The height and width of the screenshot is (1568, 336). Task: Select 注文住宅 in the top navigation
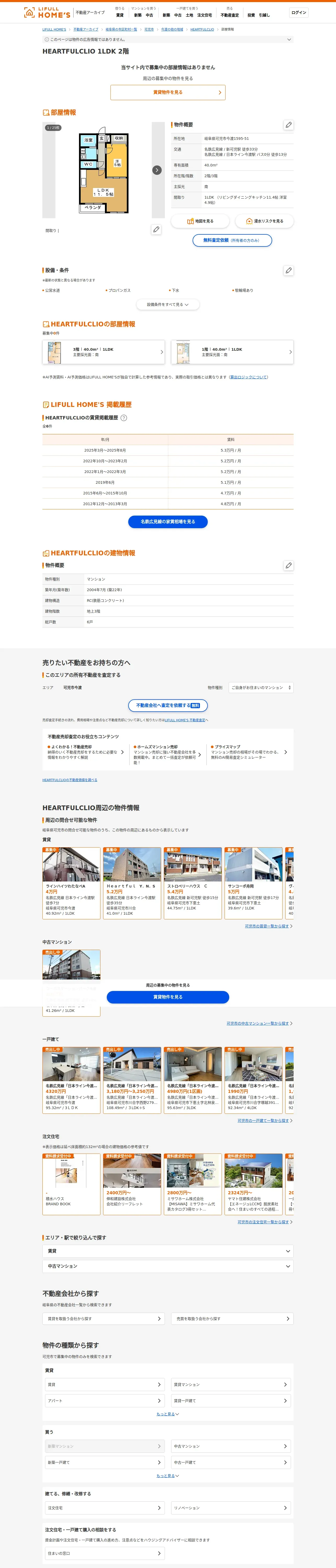click(204, 15)
